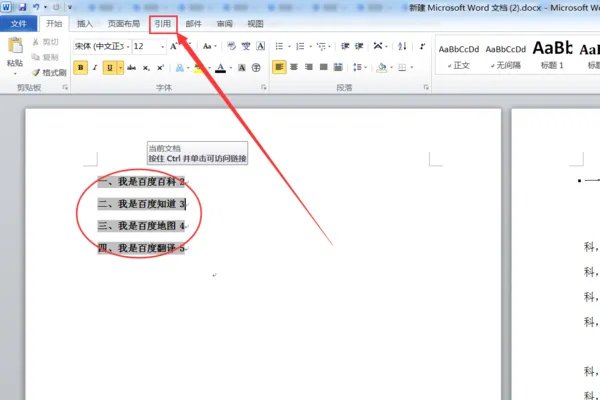The height and width of the screenshot is (400, 600).
Task: Open the Paste options arrow below 粘贴
Action: pyautogui.click(x=15, y=73)
